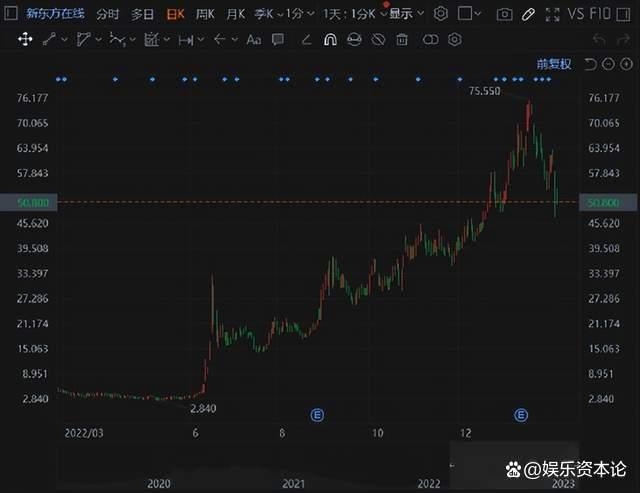Click the camera screenshot icon
Screen dimensions: 640x493
pos(504,14)
